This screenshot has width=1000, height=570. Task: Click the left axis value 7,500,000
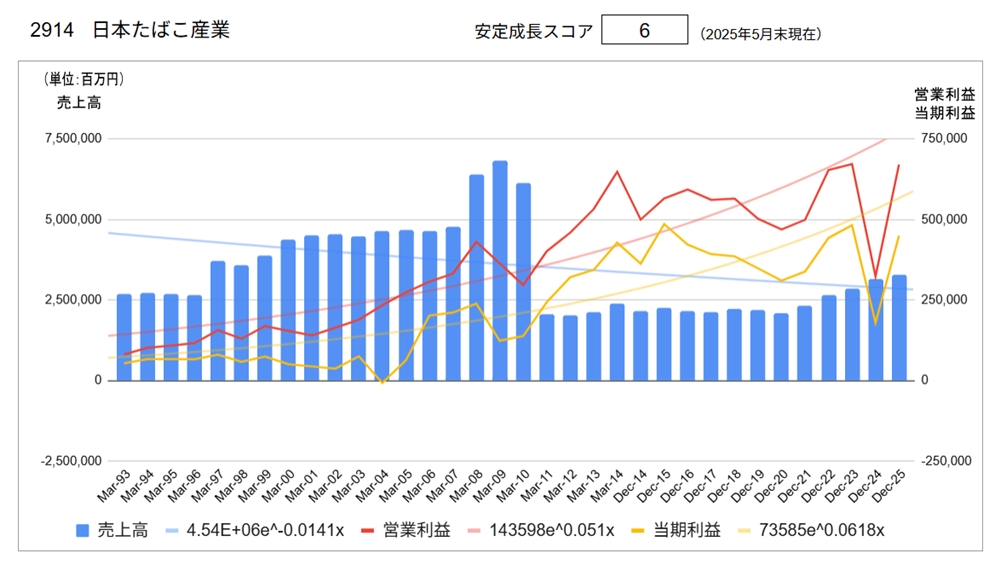coord(73,138)
